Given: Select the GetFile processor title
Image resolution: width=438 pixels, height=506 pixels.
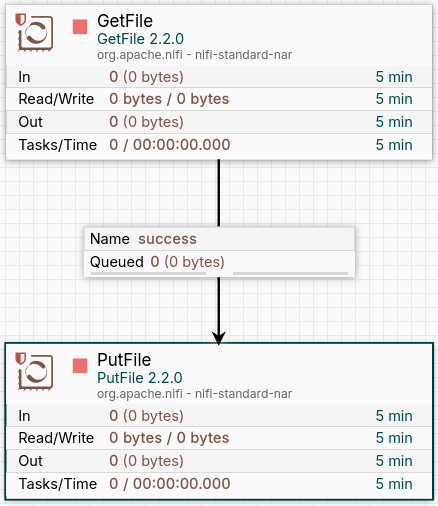Looking at the screenshot, I should [x=125, y=21].
